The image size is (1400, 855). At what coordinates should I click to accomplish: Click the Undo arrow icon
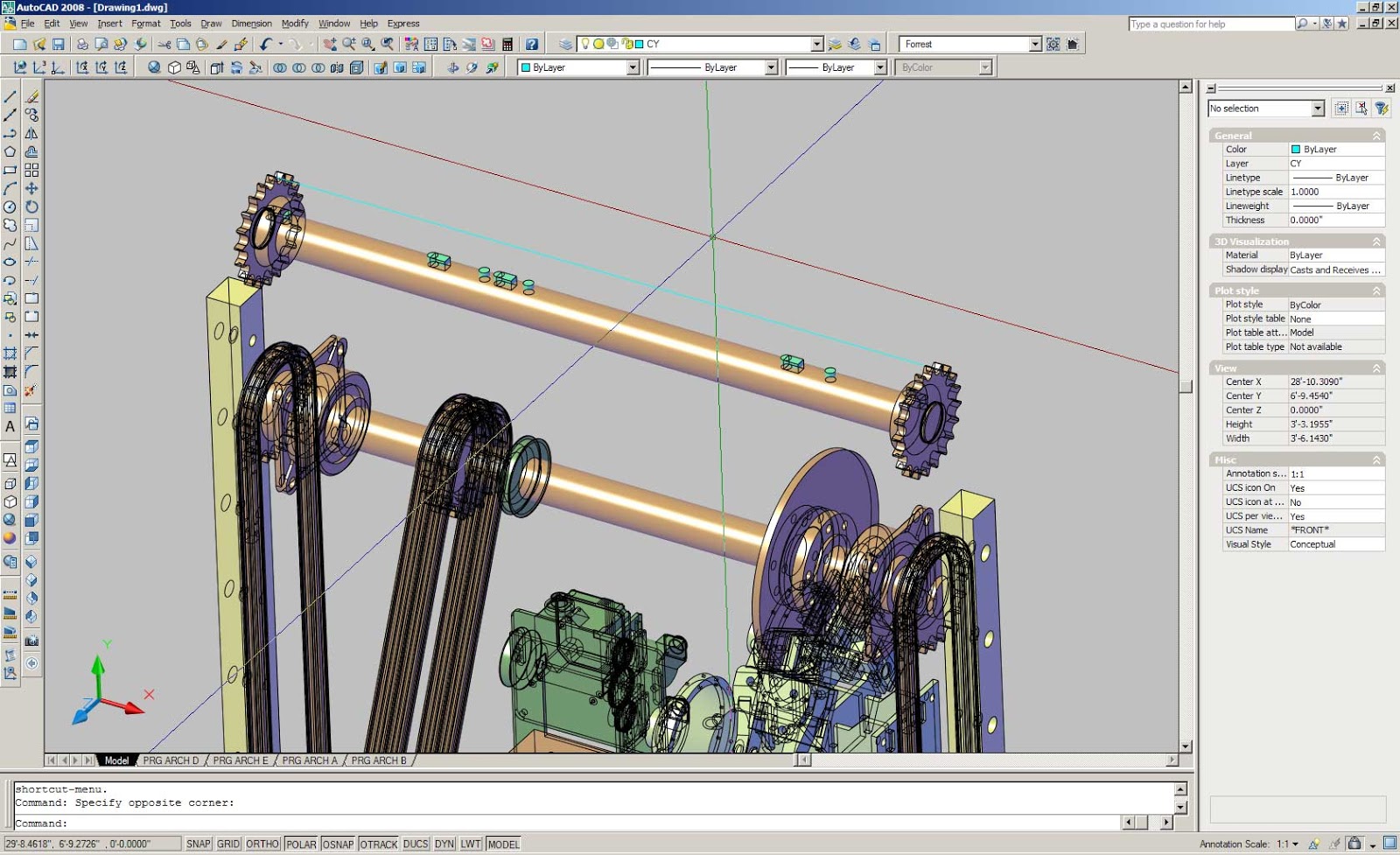pos(265,44)
